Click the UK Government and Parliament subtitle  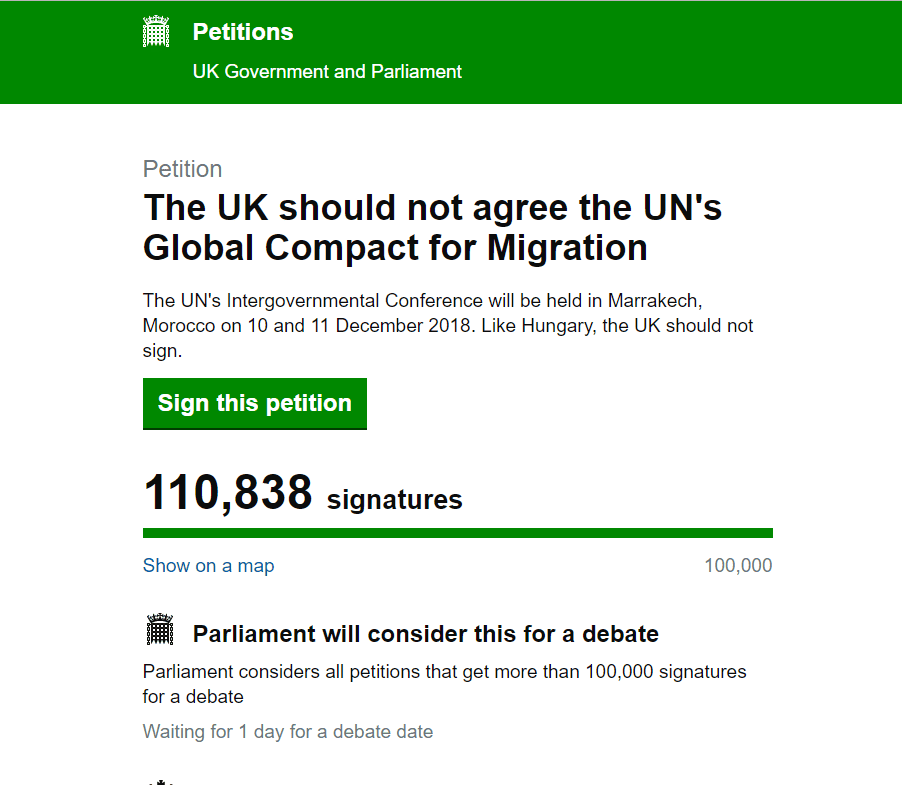[x=327, y=71]
